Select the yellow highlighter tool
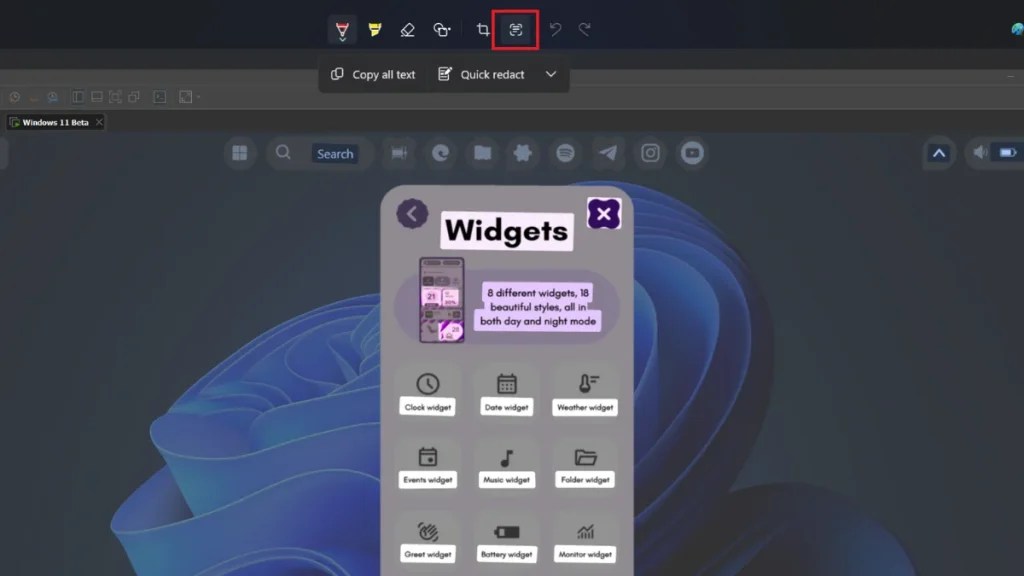This screenshot has height=576, width=1024. point(373,29)
